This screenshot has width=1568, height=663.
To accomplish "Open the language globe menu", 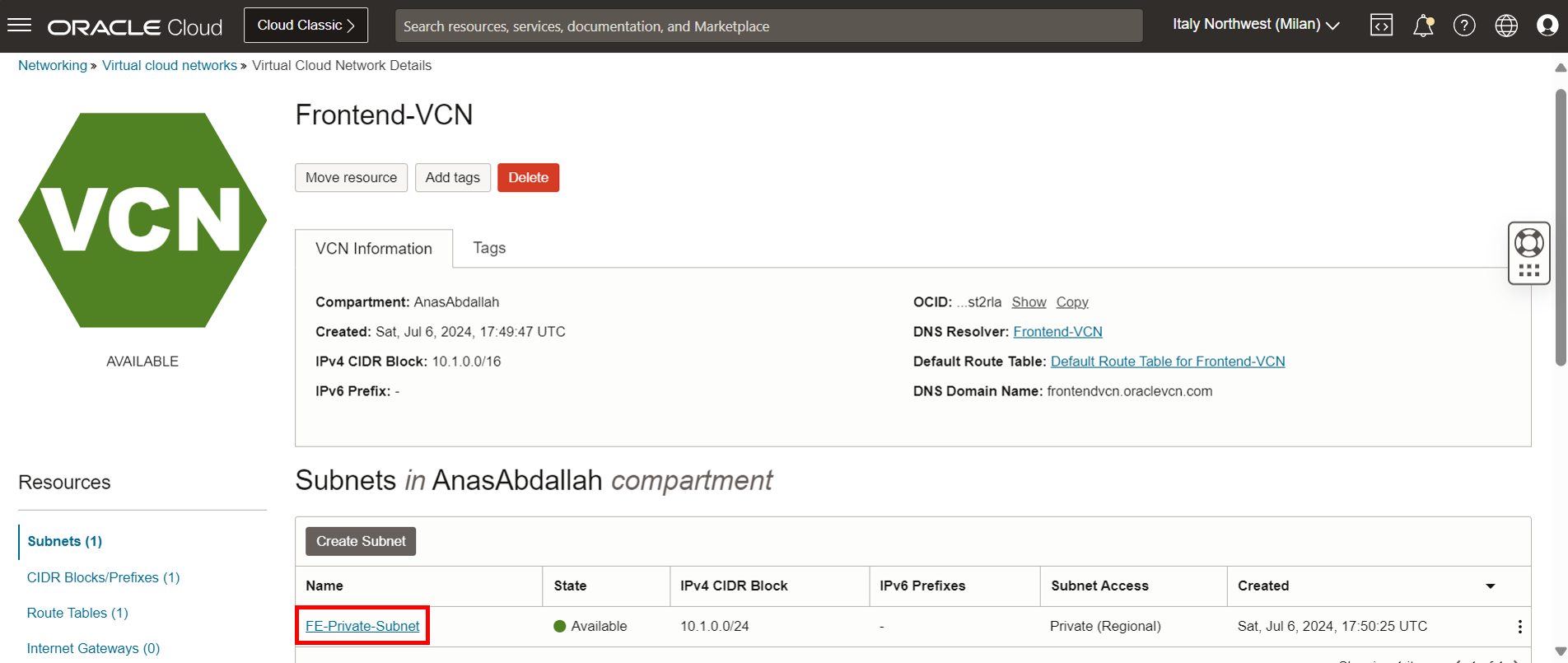I will (1506, 26).
